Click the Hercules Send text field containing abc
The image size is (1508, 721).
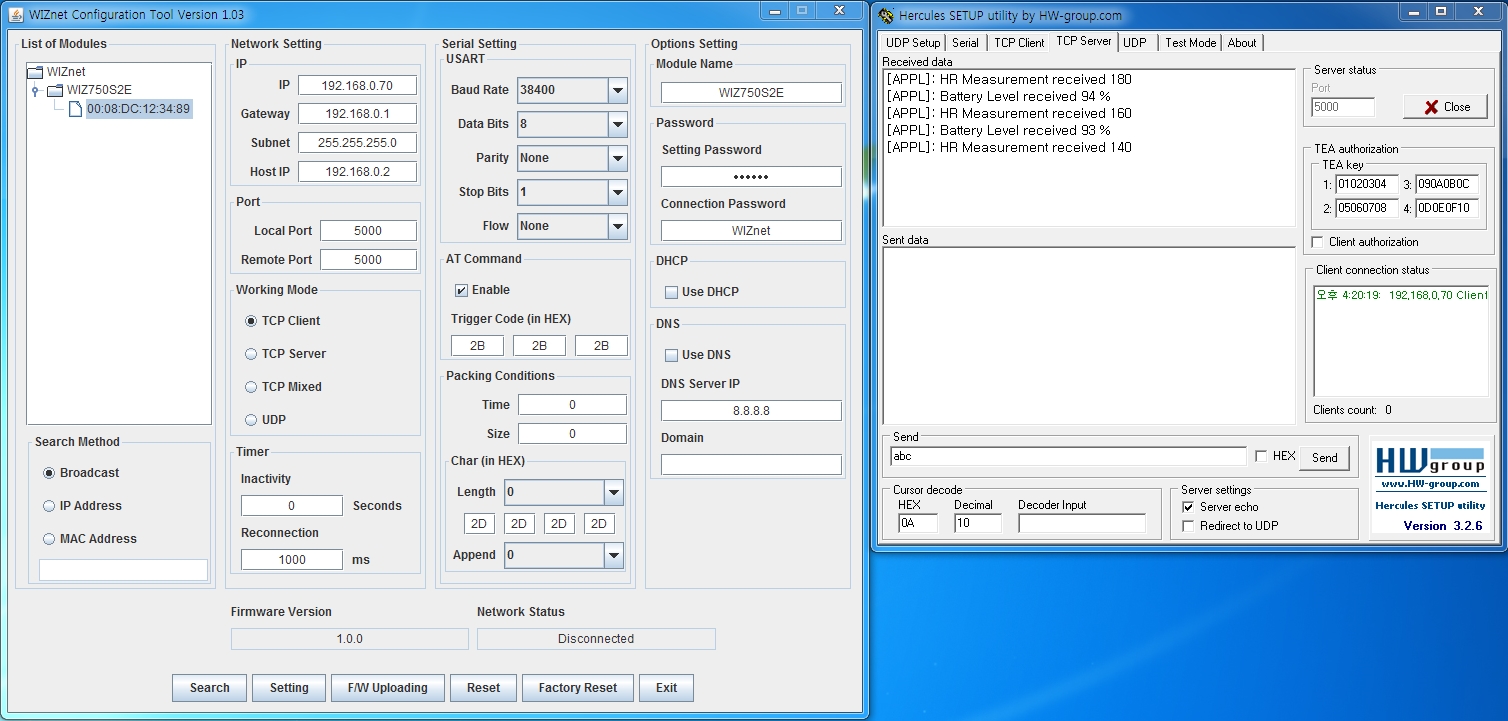1068,456
